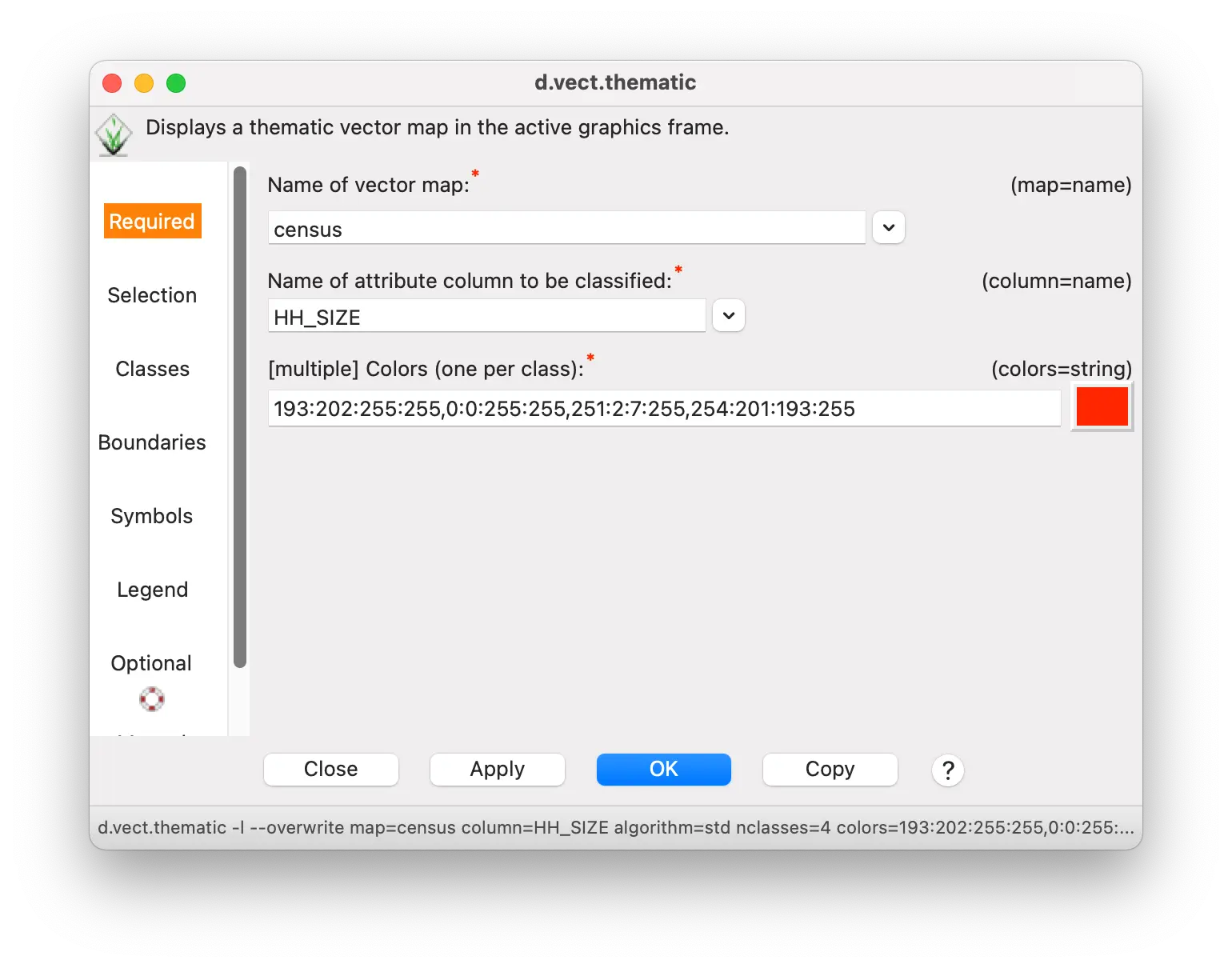Open the Legend tab
This screenshot has height=968, width=1232.
point(152,590)
